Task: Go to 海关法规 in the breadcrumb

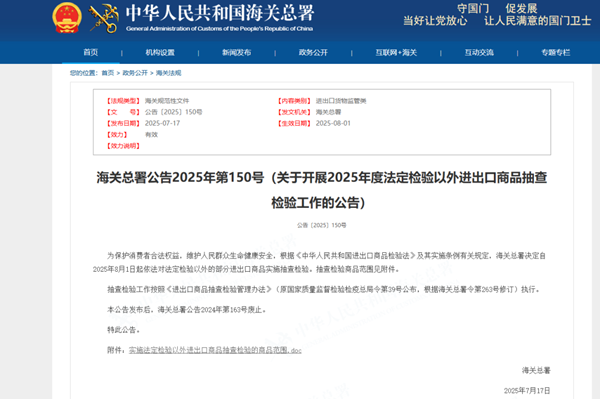Action: (x=168, y=73)
